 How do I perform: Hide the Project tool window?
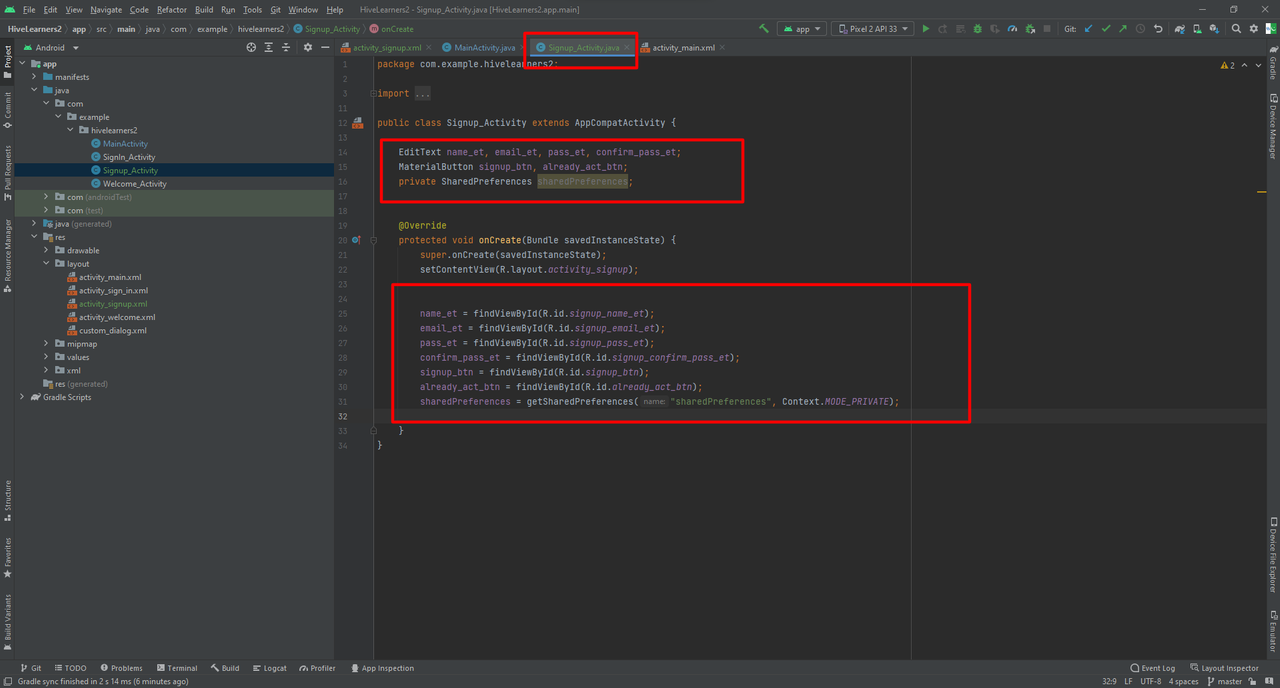tap(326, 47)
